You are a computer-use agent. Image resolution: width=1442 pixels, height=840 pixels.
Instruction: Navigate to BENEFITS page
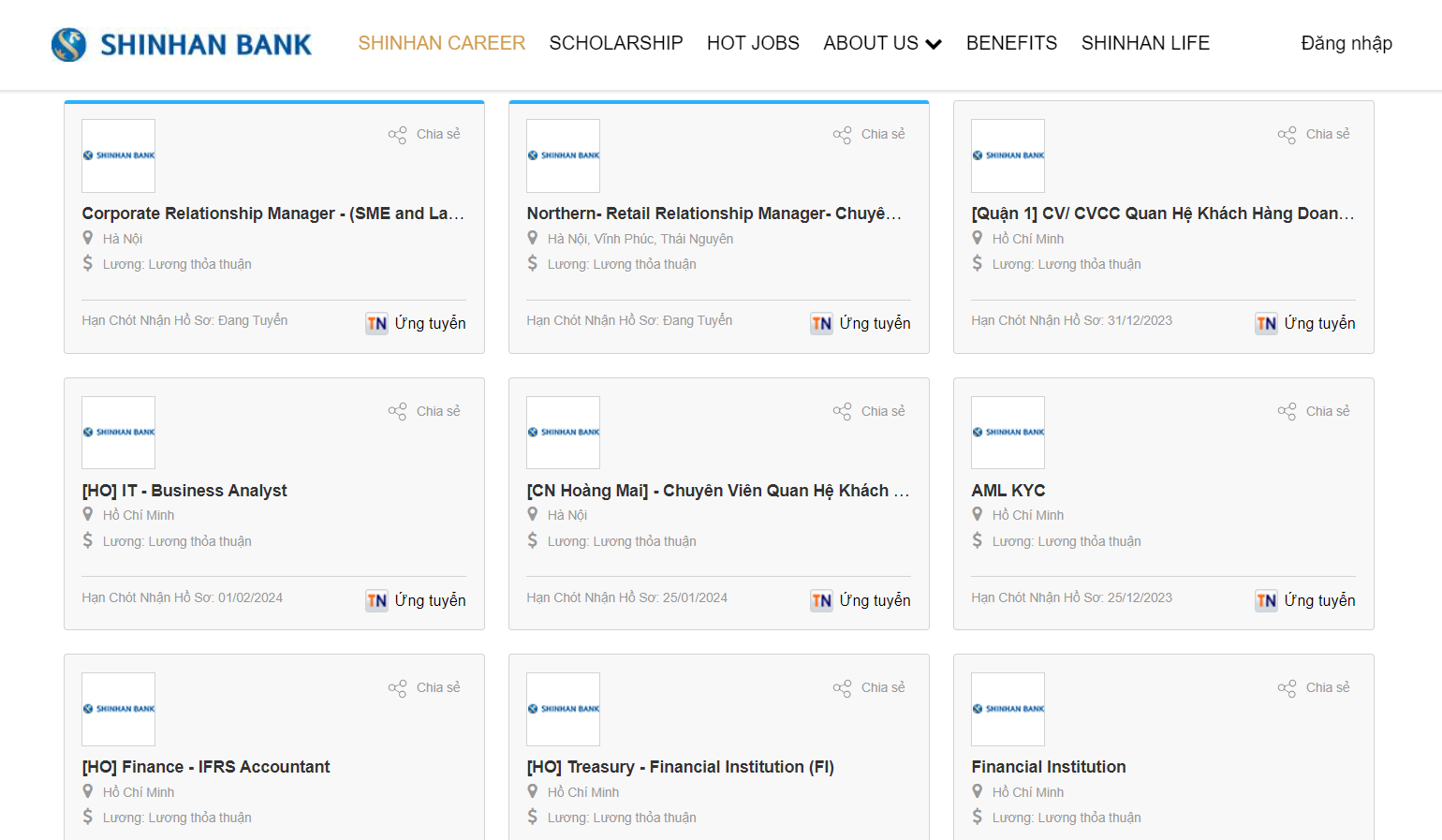click(1011, 43)
